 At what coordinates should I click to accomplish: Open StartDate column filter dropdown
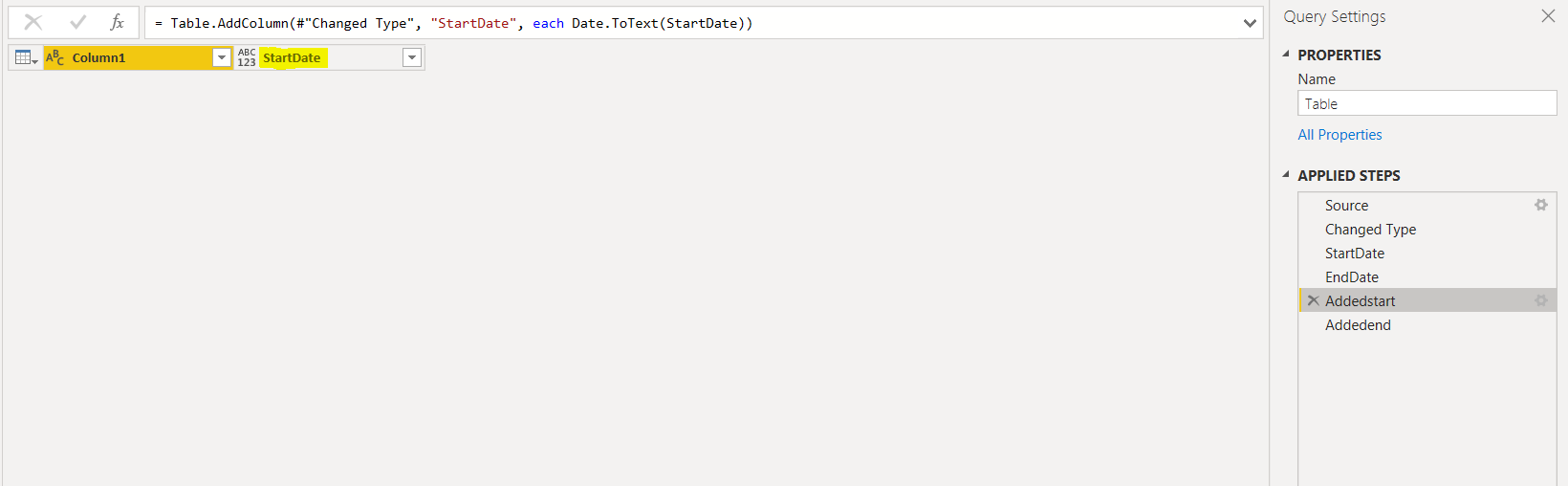[412, 57]
